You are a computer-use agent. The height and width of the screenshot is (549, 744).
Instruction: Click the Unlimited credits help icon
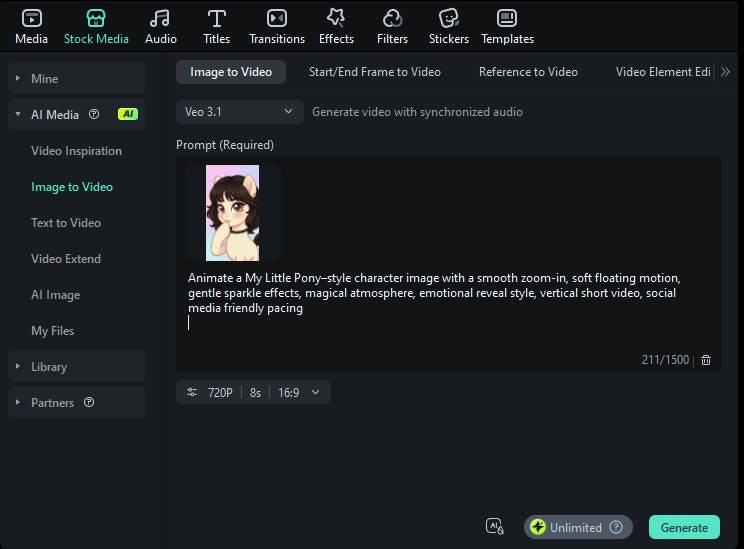click(616, 527)
